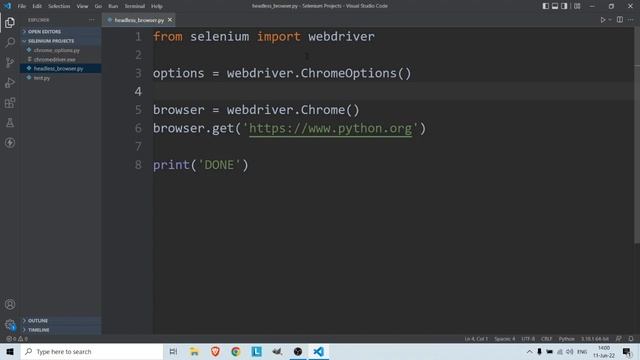This screenshot has height=360, width=640.
Task: Open Google Chrome from the taskbar
Action: click(236, 351)
